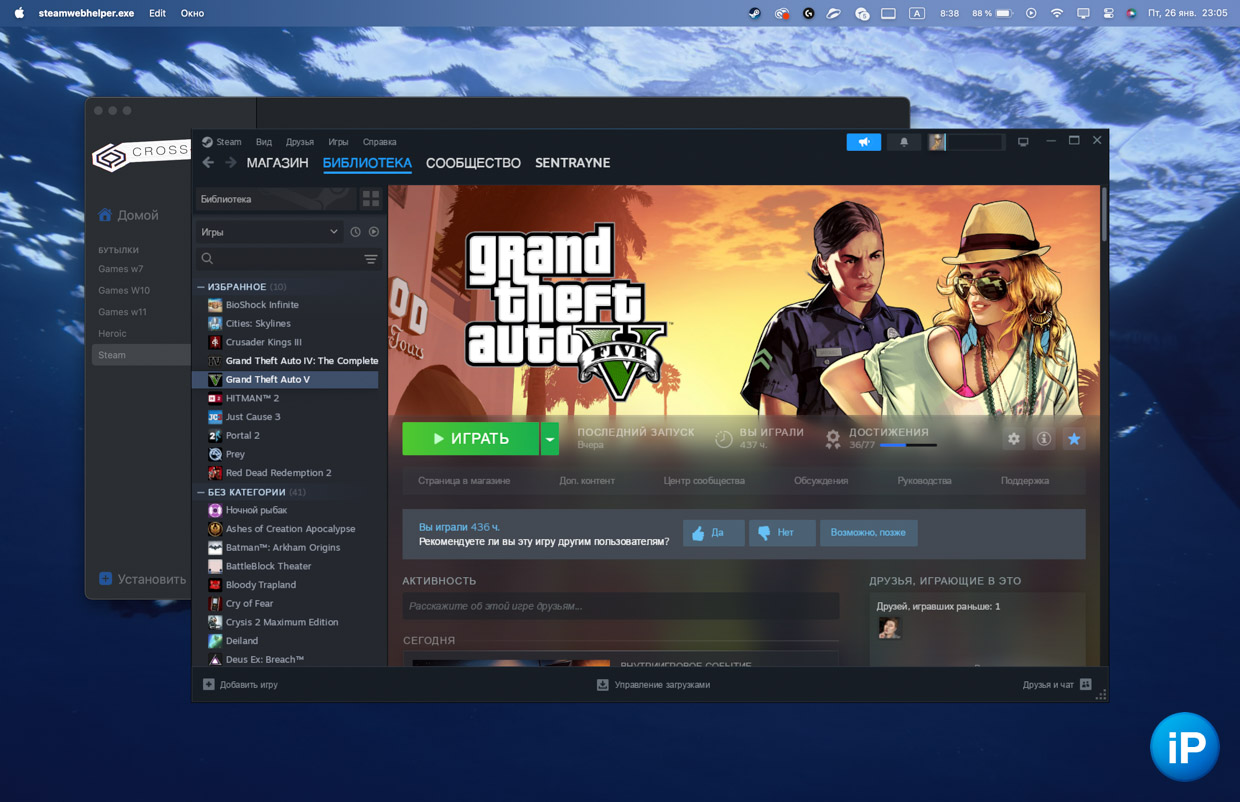This screenshot has width=1240, height=802.
Task: Go forward using the right arrow
Action: tap(230, 163)
